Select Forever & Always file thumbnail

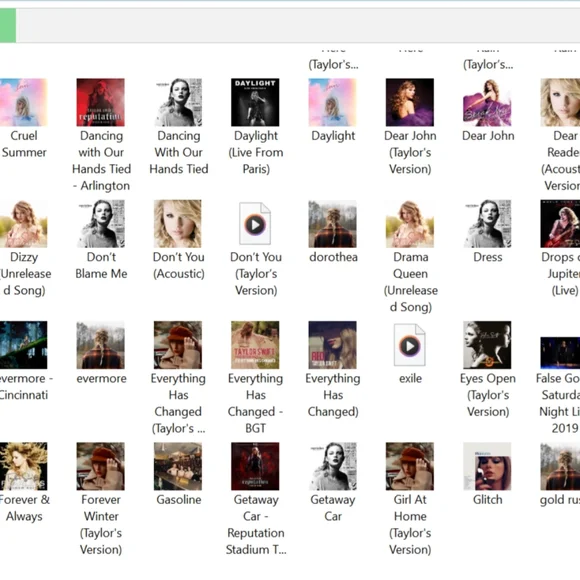pyautogui.click(x=24, y=466)
